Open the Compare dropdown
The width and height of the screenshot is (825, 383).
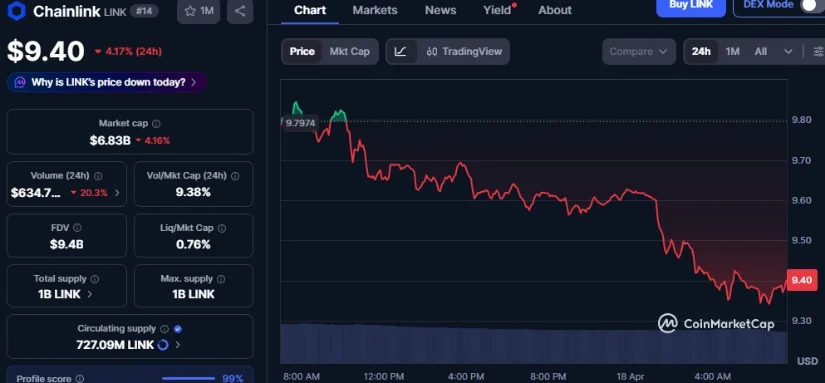pos(639,52)
